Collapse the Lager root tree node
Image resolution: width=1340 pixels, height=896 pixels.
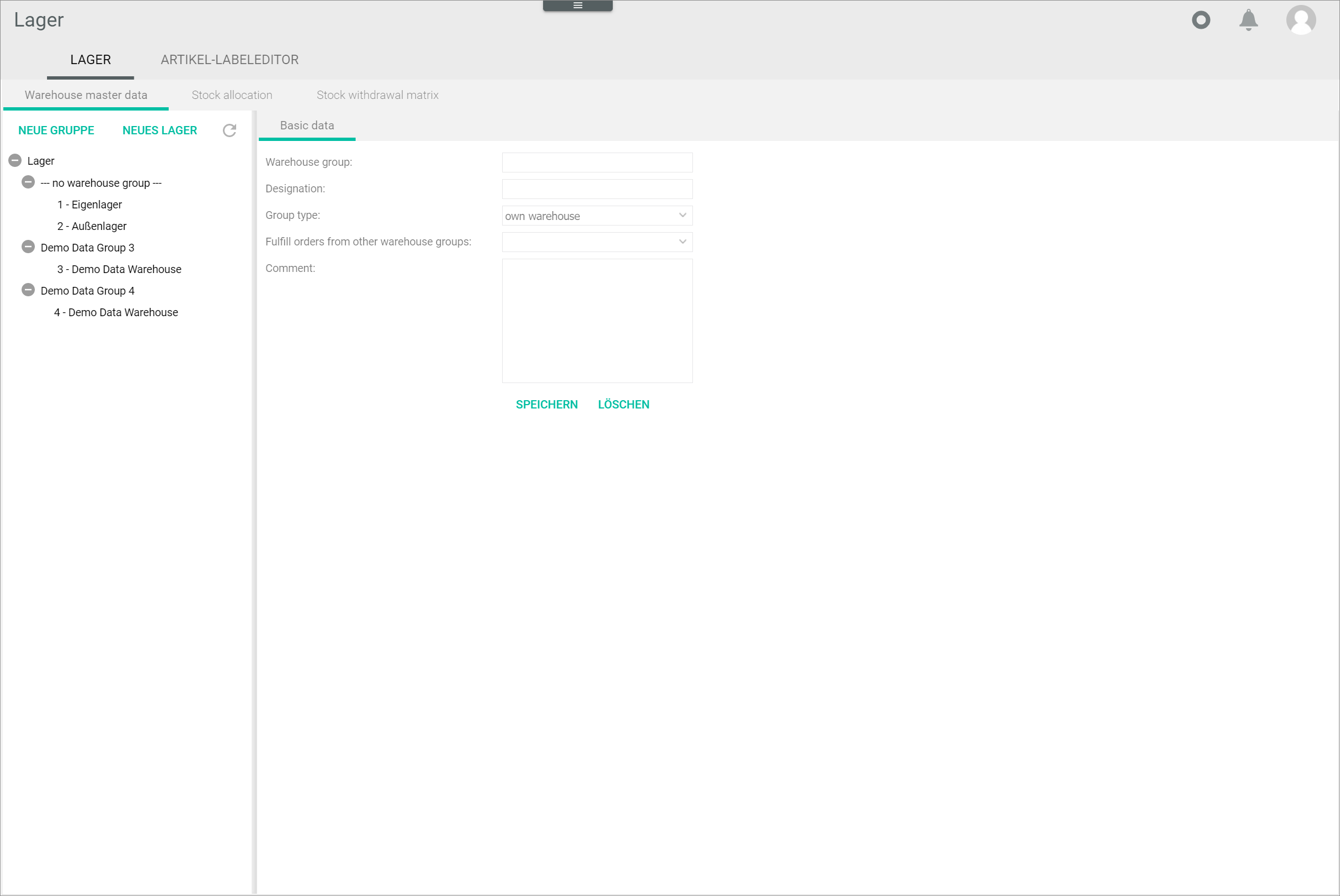15,161
